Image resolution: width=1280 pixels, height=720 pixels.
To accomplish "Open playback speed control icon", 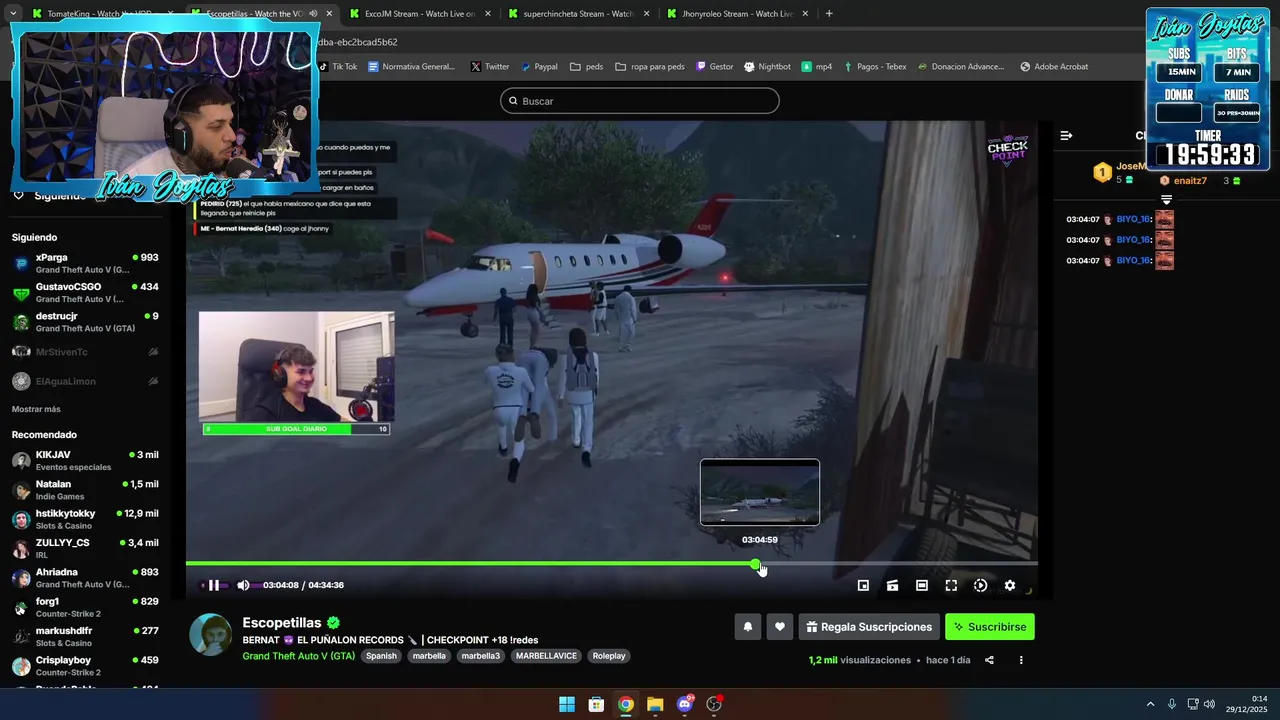I will coord(980,586).
